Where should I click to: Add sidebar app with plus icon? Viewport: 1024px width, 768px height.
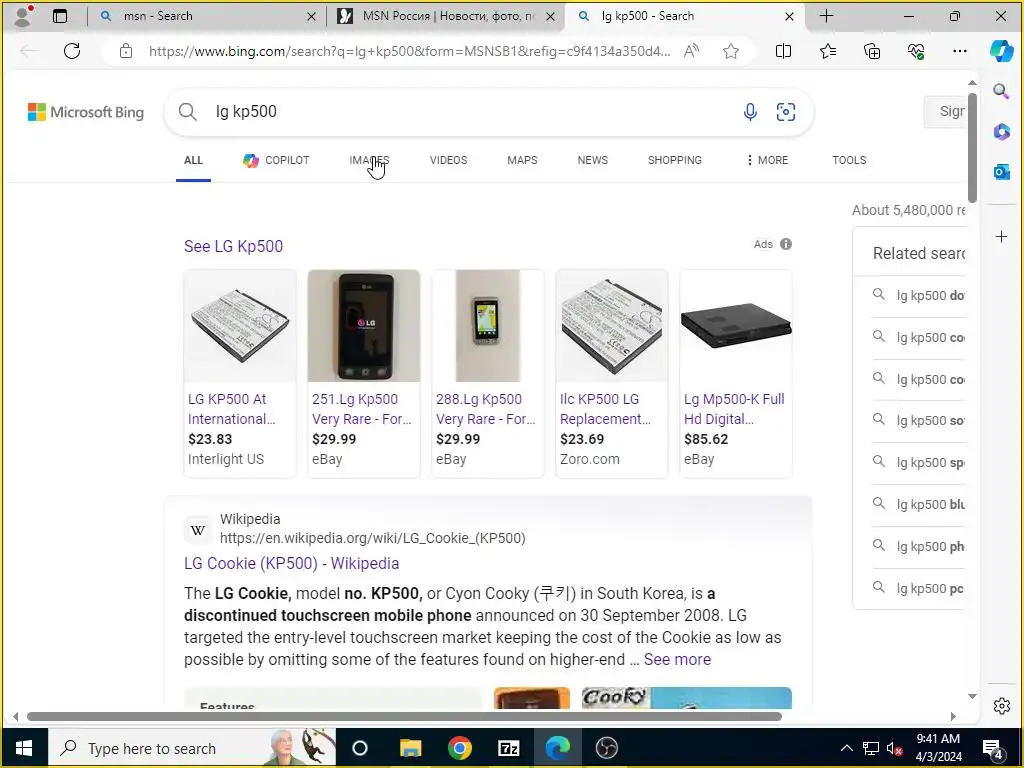coord(1001,236)
